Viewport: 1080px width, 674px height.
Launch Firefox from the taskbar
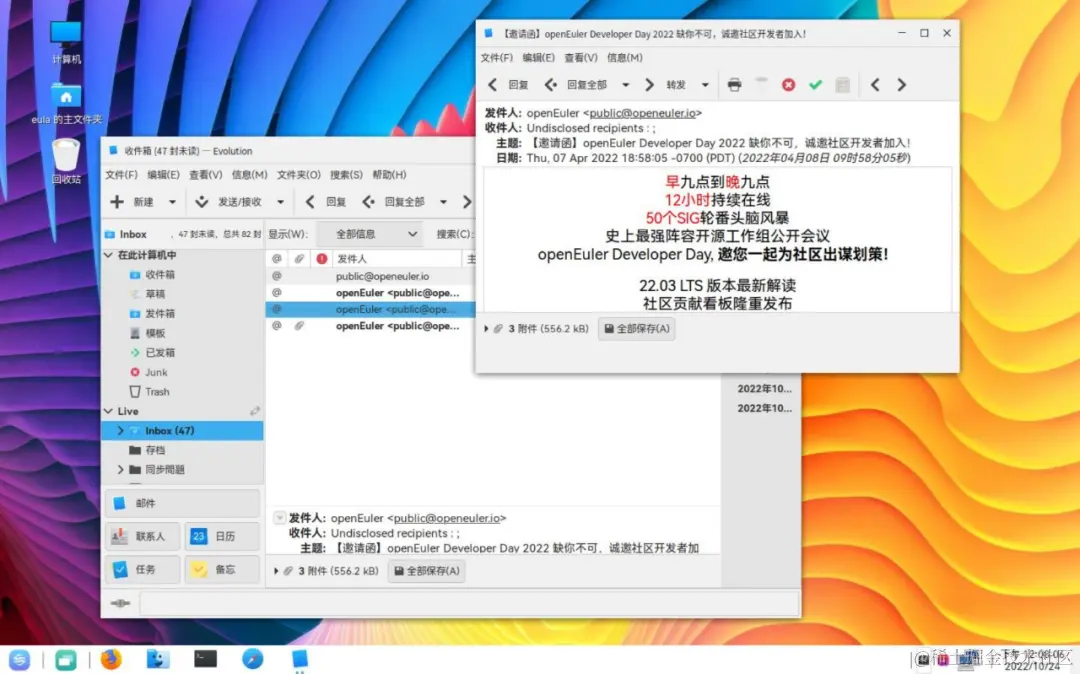click(x=110, y=660)
